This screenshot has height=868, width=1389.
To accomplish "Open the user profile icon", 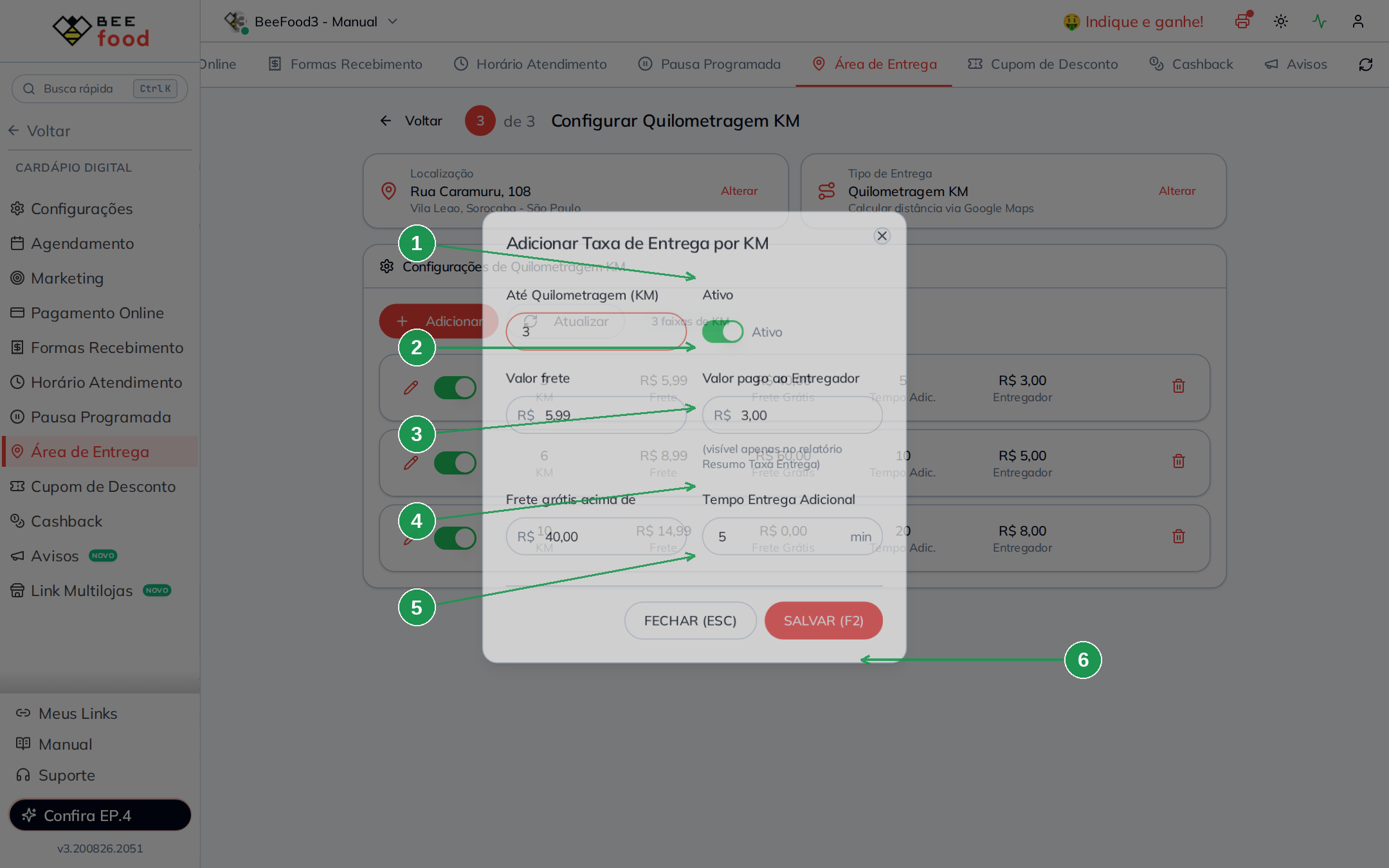I will pos(1358,21).
